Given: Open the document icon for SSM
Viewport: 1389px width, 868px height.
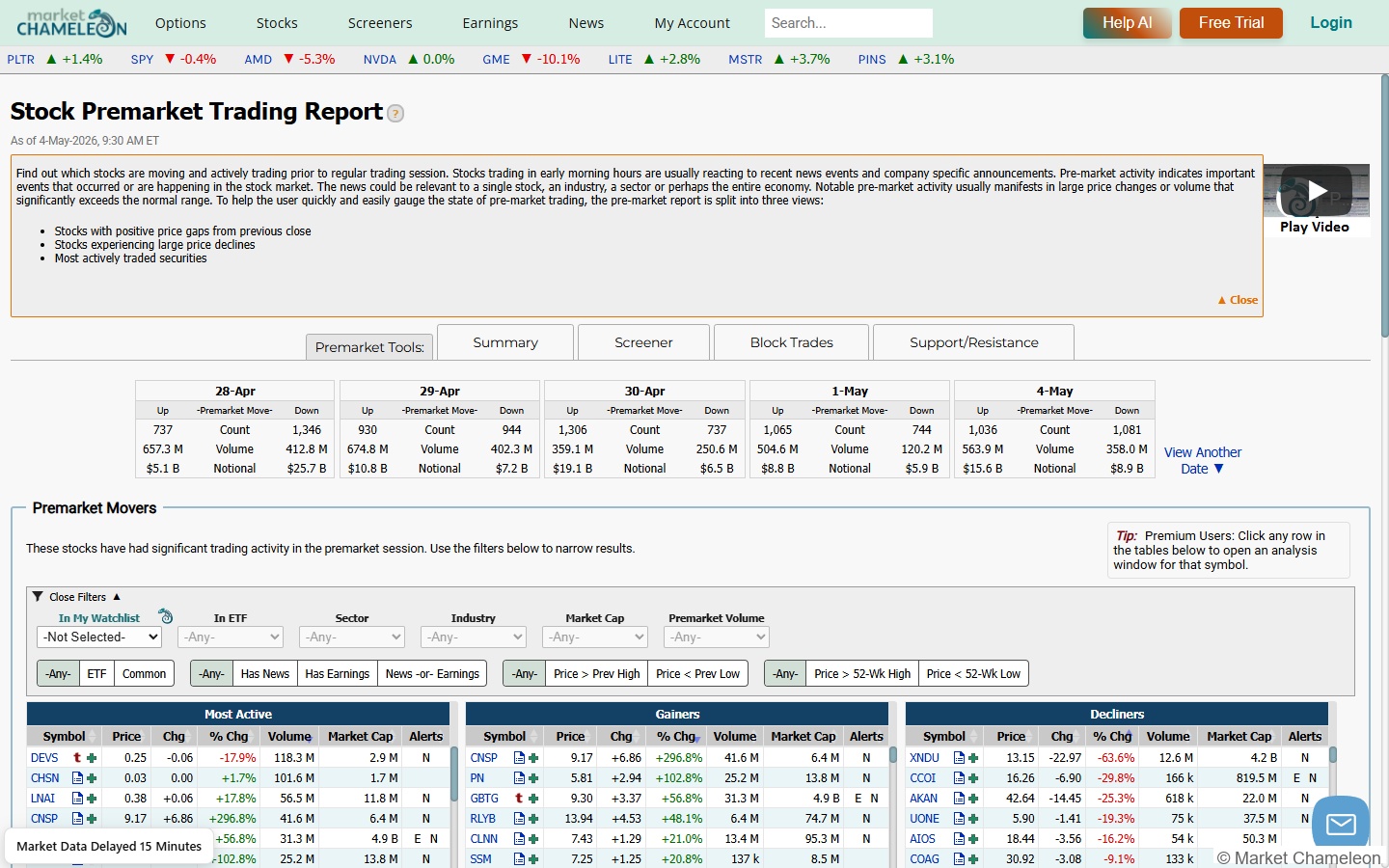Looking at the screenshot, I should coord(519,859).
